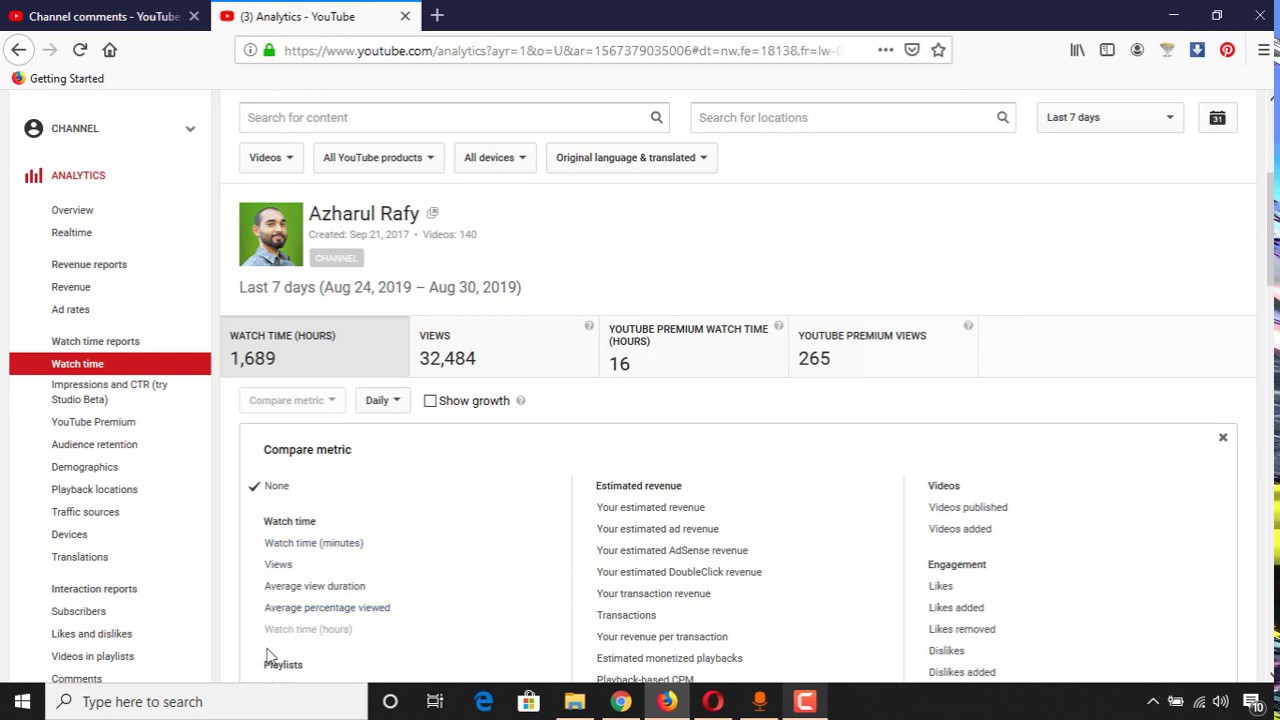Open Revenue report in the sidebar

[70, 287]
